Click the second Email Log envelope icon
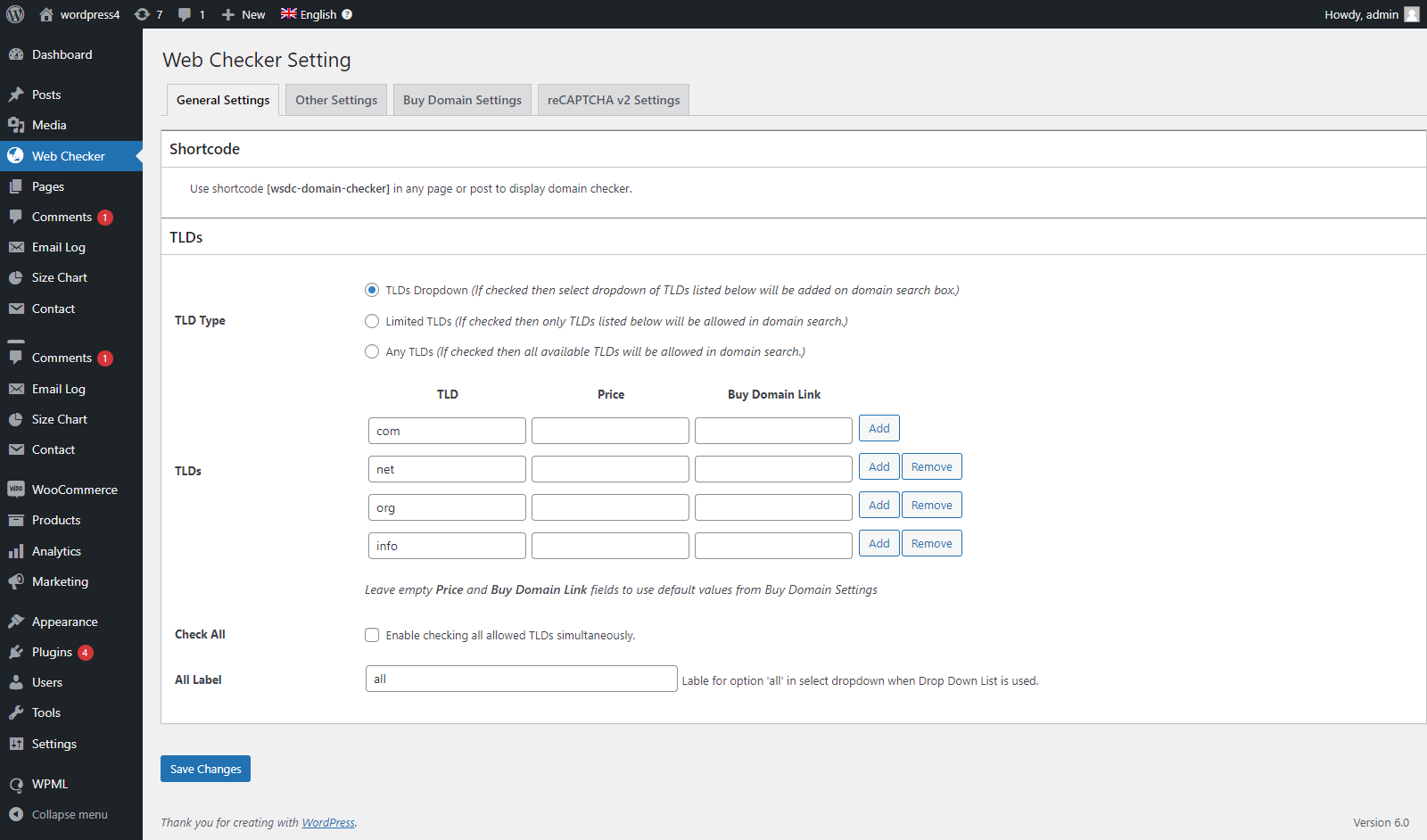The width and height of the screenshot is (1427, 840). [x=16, y=389]
